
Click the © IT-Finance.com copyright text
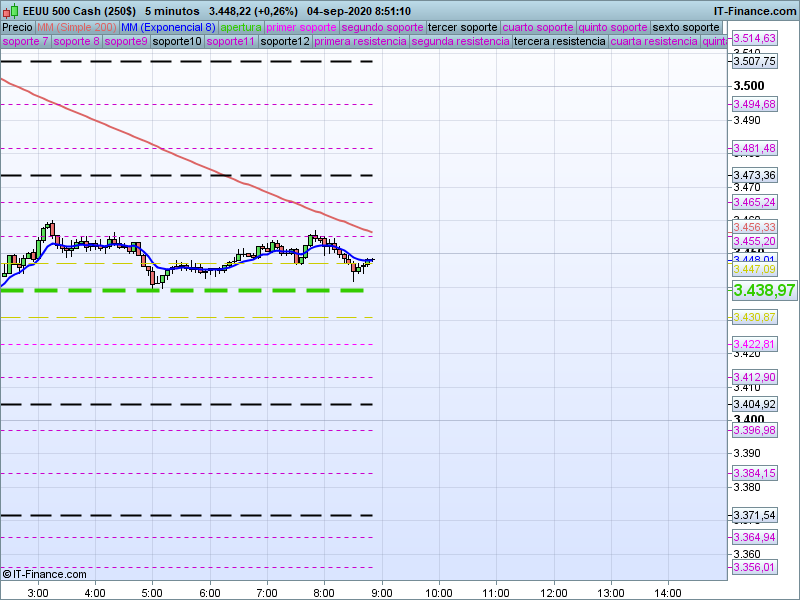tap(44, 574)
